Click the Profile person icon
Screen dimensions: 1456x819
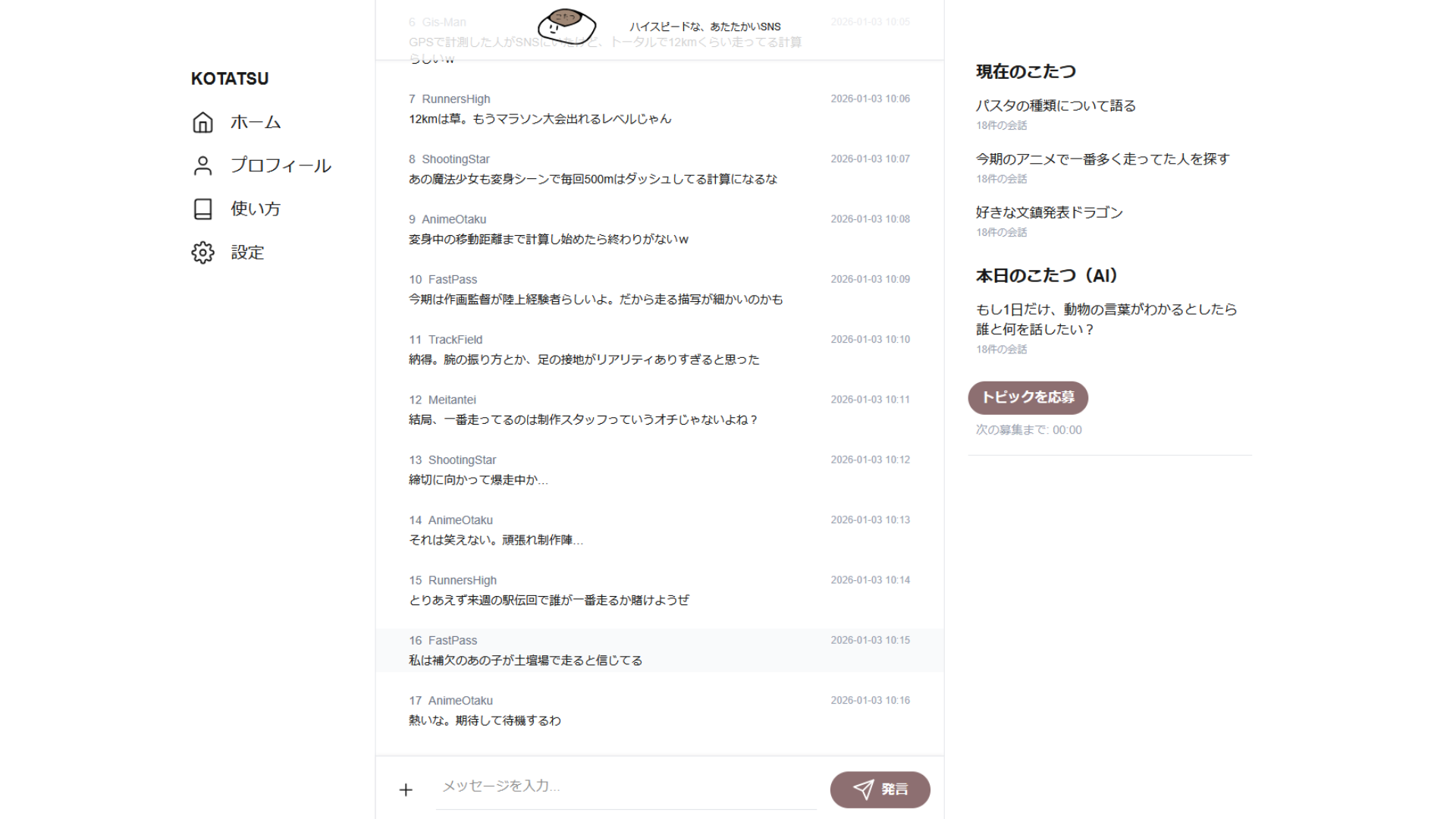(202, 165)
